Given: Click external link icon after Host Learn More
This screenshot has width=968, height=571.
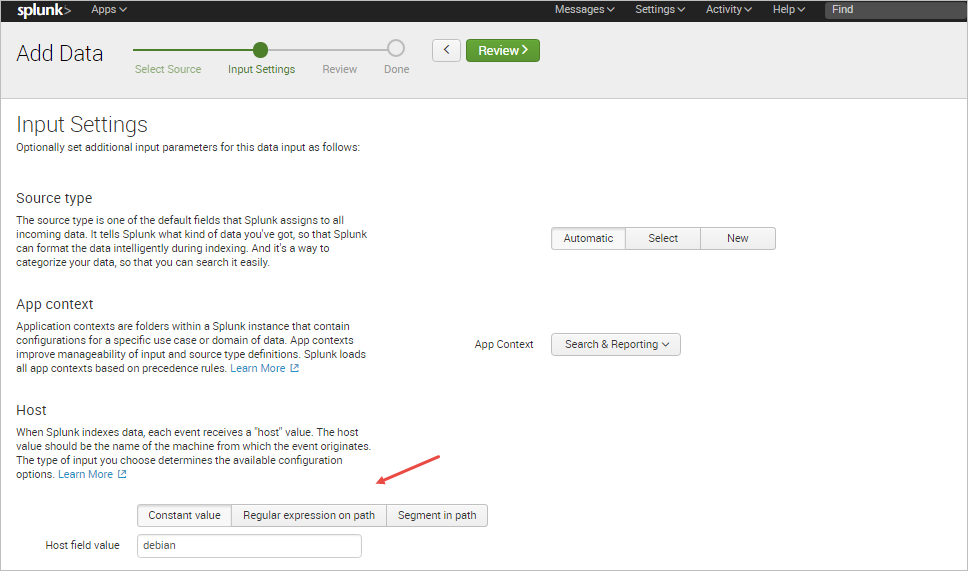Looking at the screenshot, I should pos(122,475).
